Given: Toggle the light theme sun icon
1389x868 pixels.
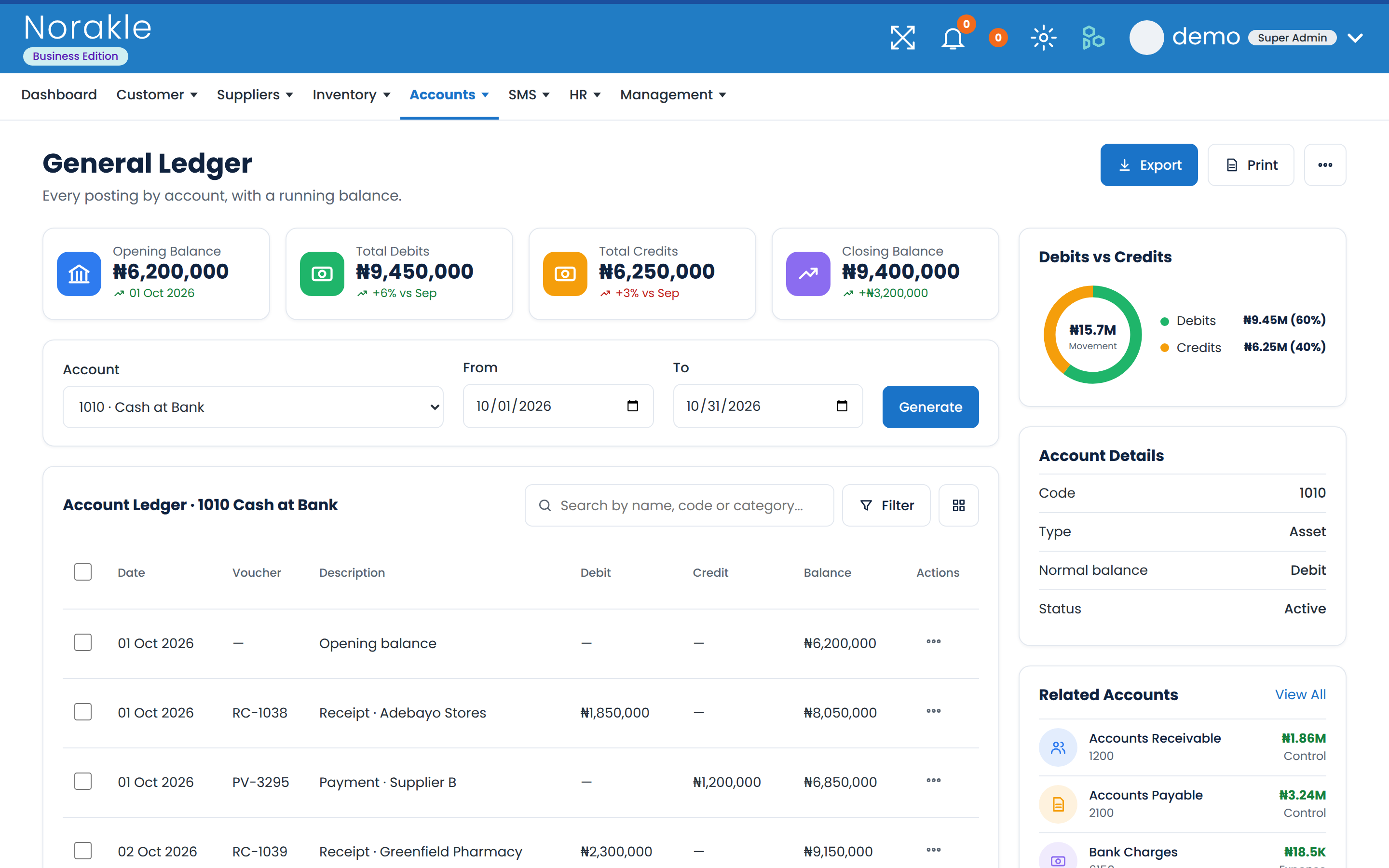Looking at the screenshot, I should coord(1044,38).
